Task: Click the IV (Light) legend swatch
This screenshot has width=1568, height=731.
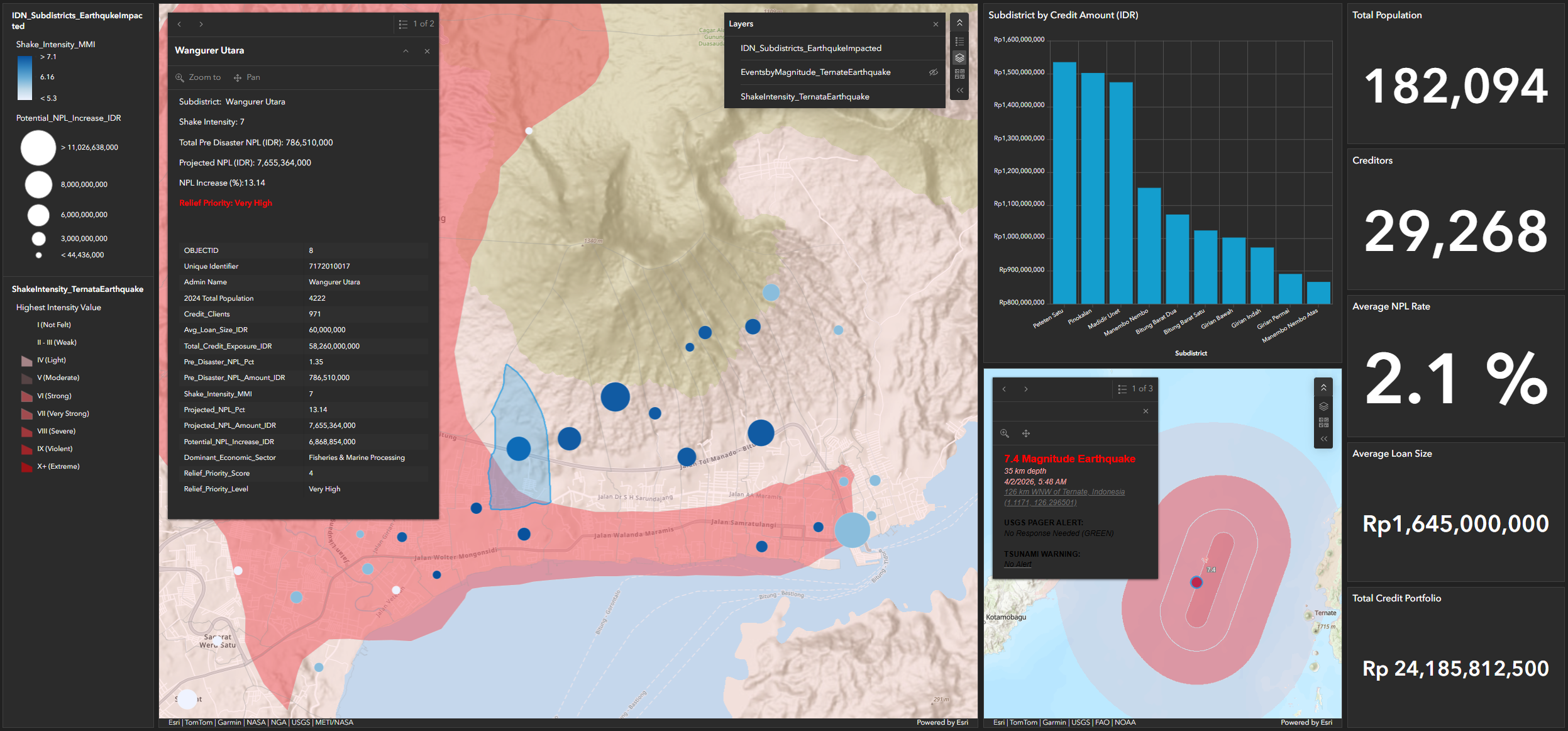Action: [x=26, y=360]
